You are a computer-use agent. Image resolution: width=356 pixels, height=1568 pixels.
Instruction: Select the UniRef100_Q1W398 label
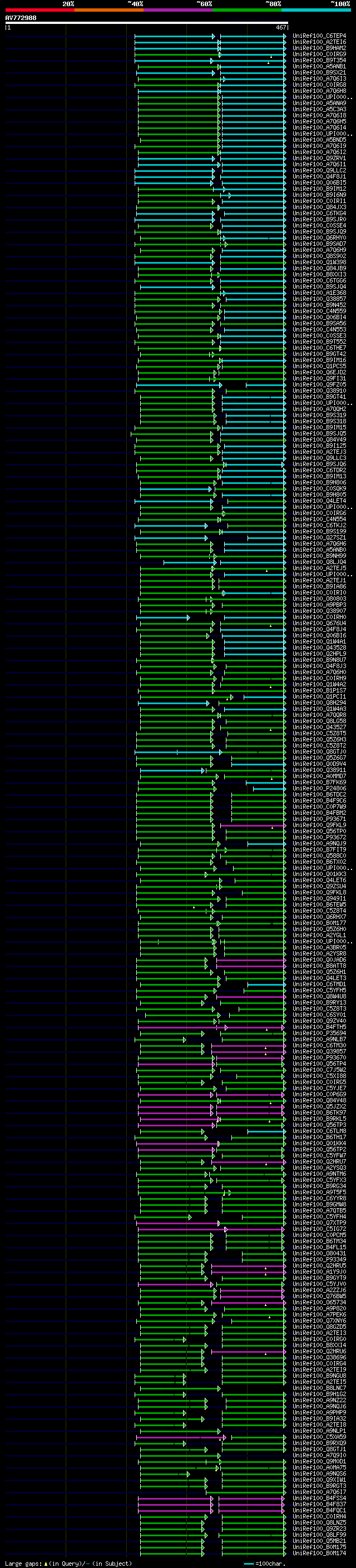319,263
